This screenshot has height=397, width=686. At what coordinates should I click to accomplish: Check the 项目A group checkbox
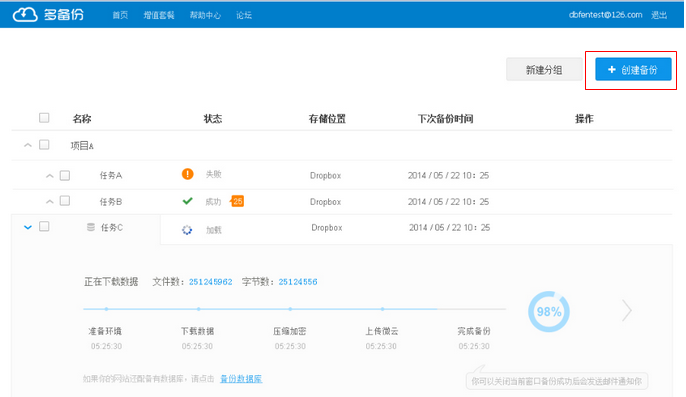tap(44, 144)
